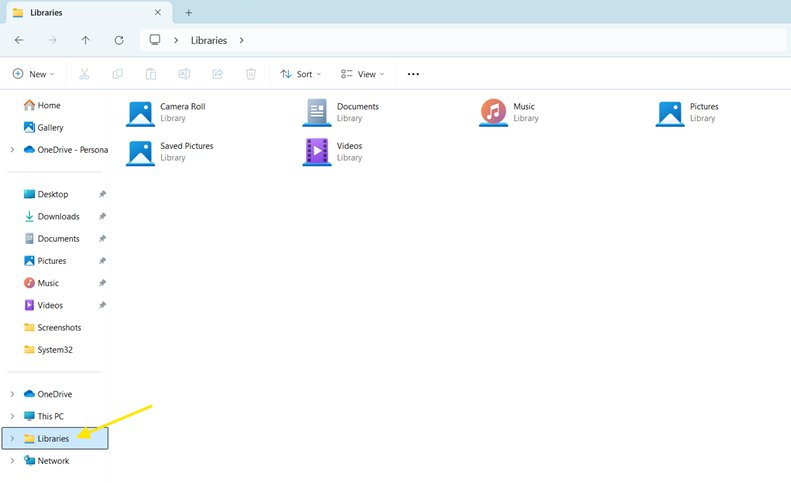Screen dimensions: 791x483
Task: Open the Camera Roll library
Action: coord(141,112)
